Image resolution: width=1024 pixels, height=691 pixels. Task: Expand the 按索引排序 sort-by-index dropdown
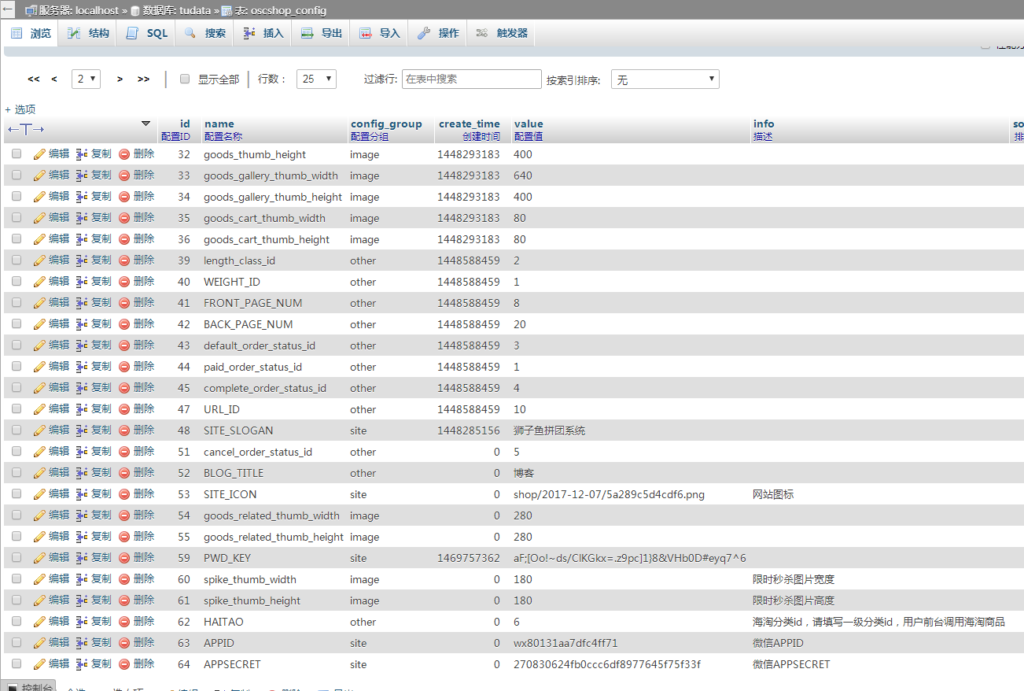pyautogui.click(x=664, y=79)
